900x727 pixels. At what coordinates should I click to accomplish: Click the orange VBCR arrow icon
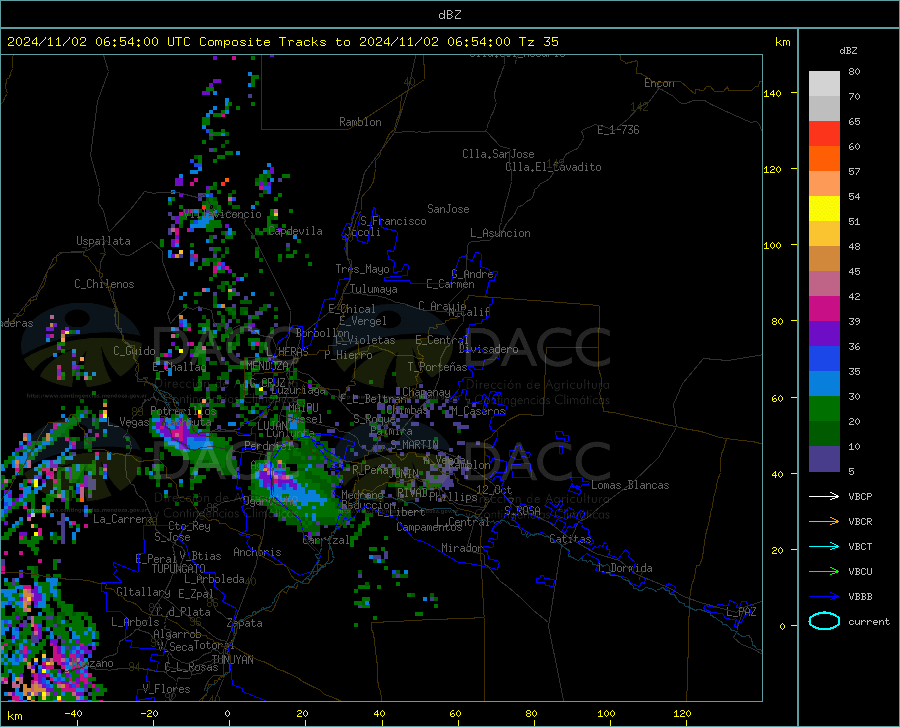824,522
